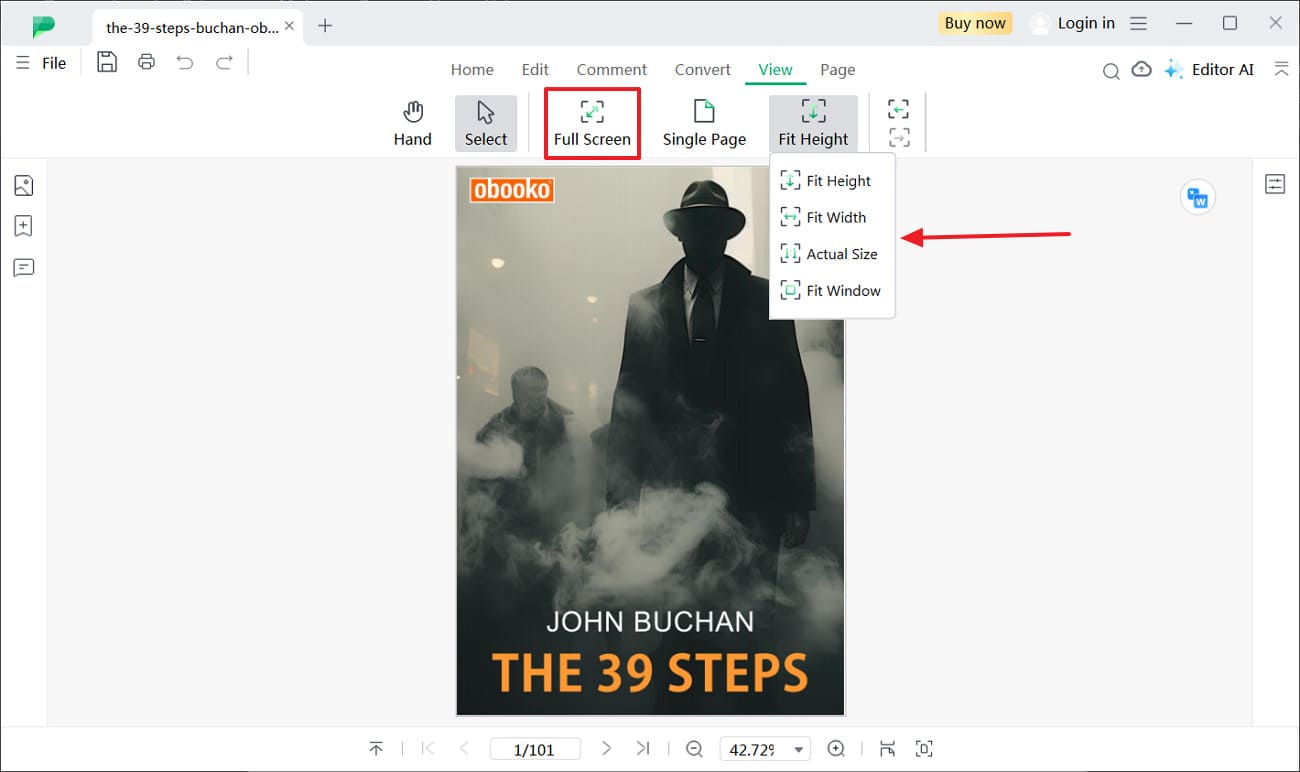
Task: Go to the last page
Action: pos(643,749)
